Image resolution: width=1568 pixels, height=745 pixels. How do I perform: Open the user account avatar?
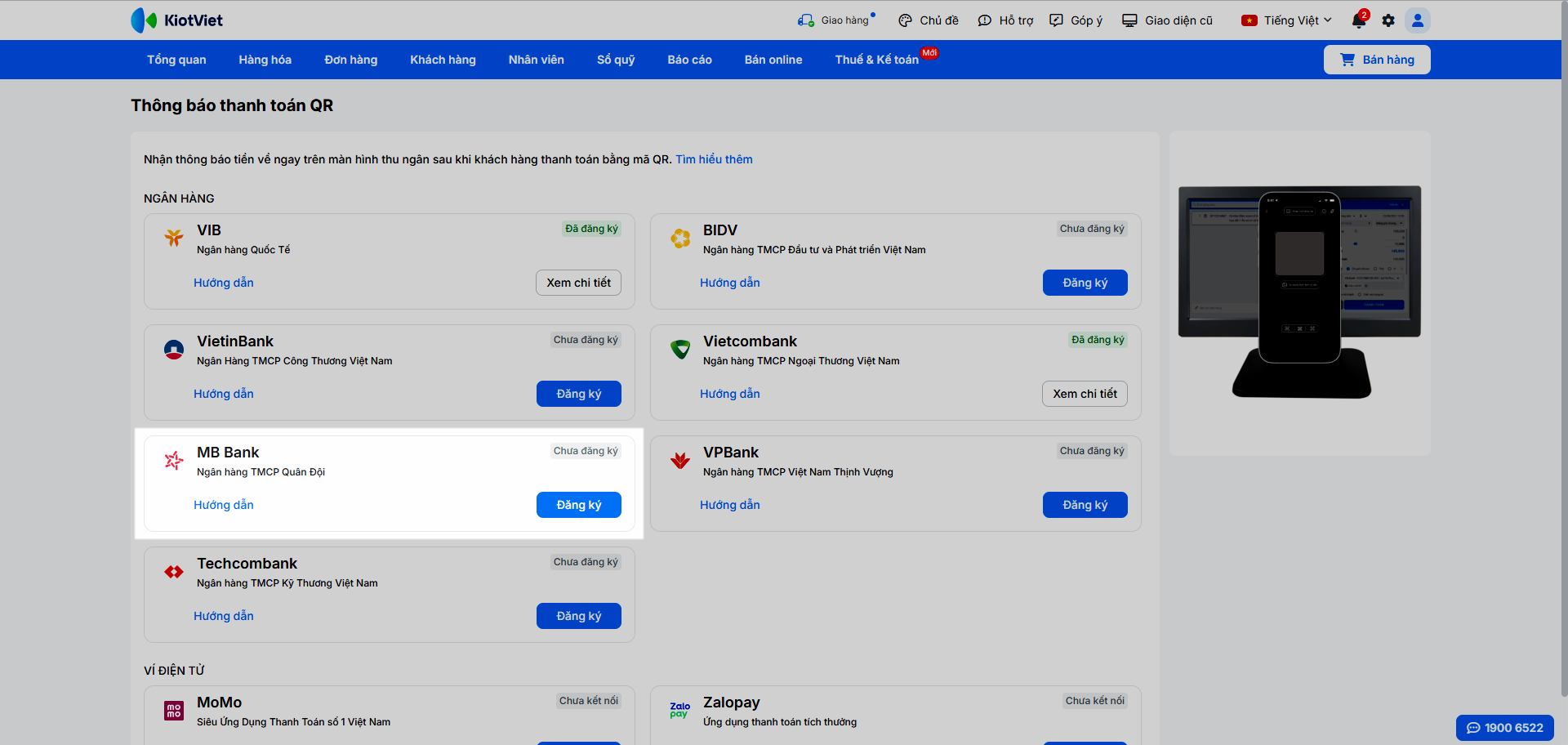coord(1418,20)
